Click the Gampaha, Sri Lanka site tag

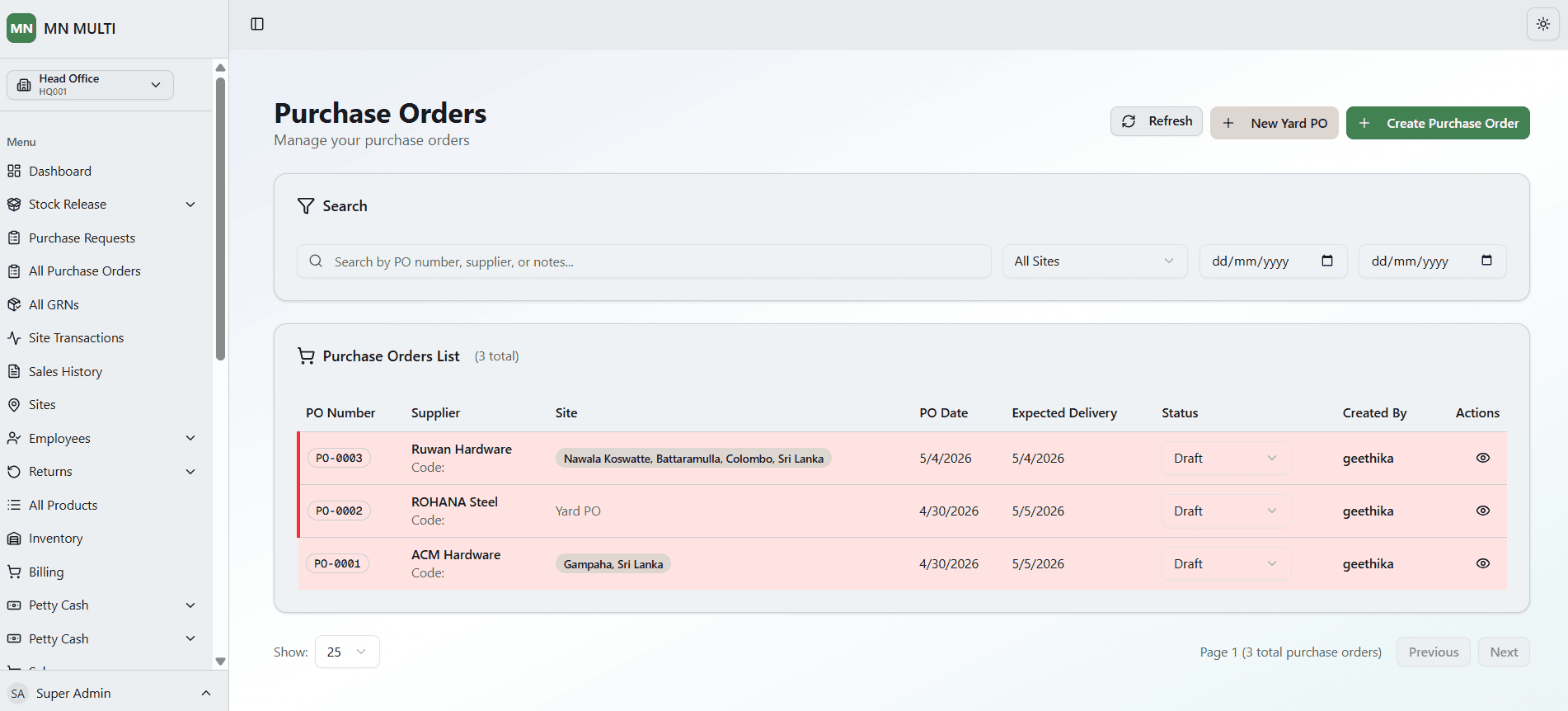(613, 564)
